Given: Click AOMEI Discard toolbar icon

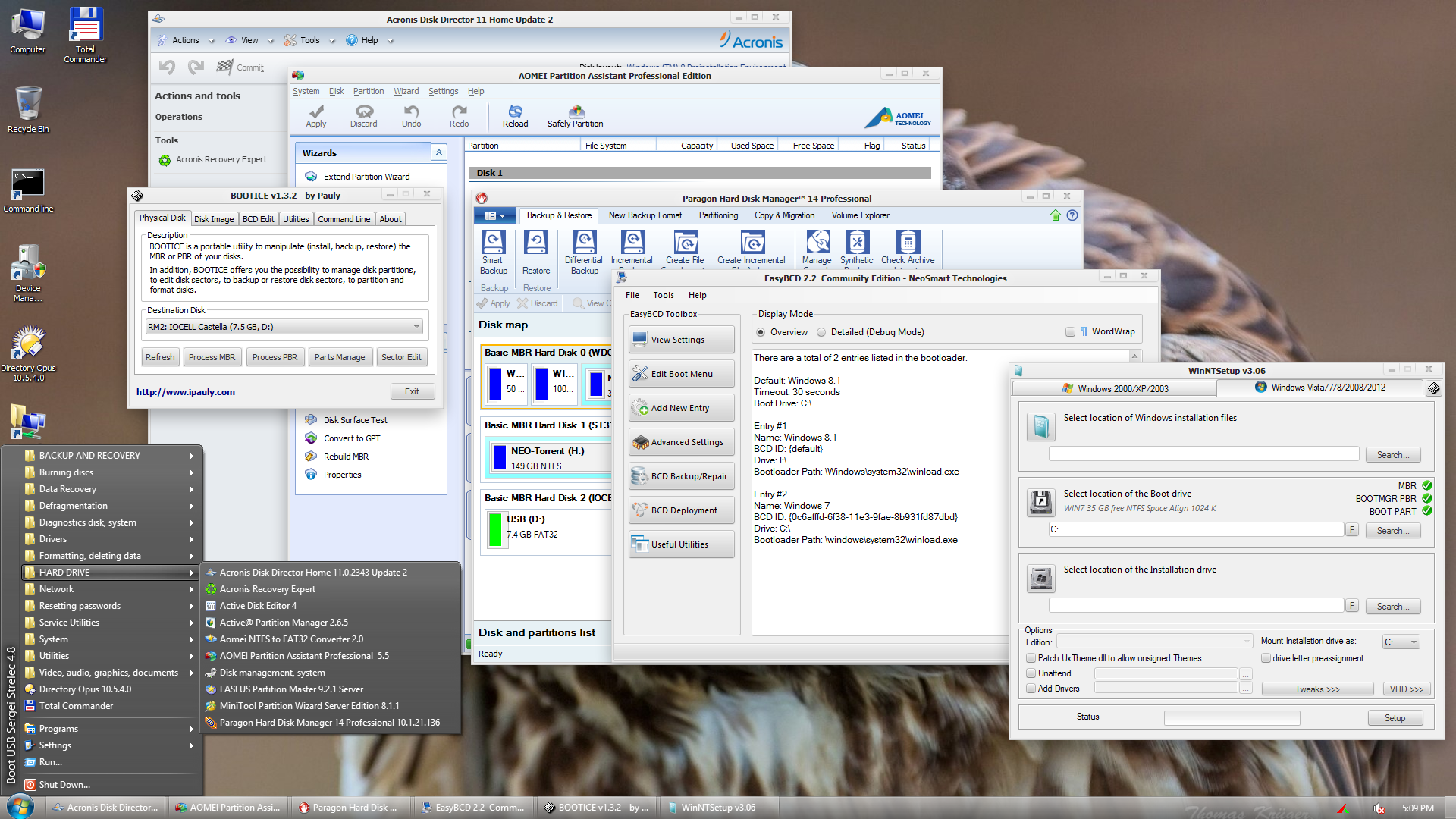Looking at the screenshot, I should point(363,116).
